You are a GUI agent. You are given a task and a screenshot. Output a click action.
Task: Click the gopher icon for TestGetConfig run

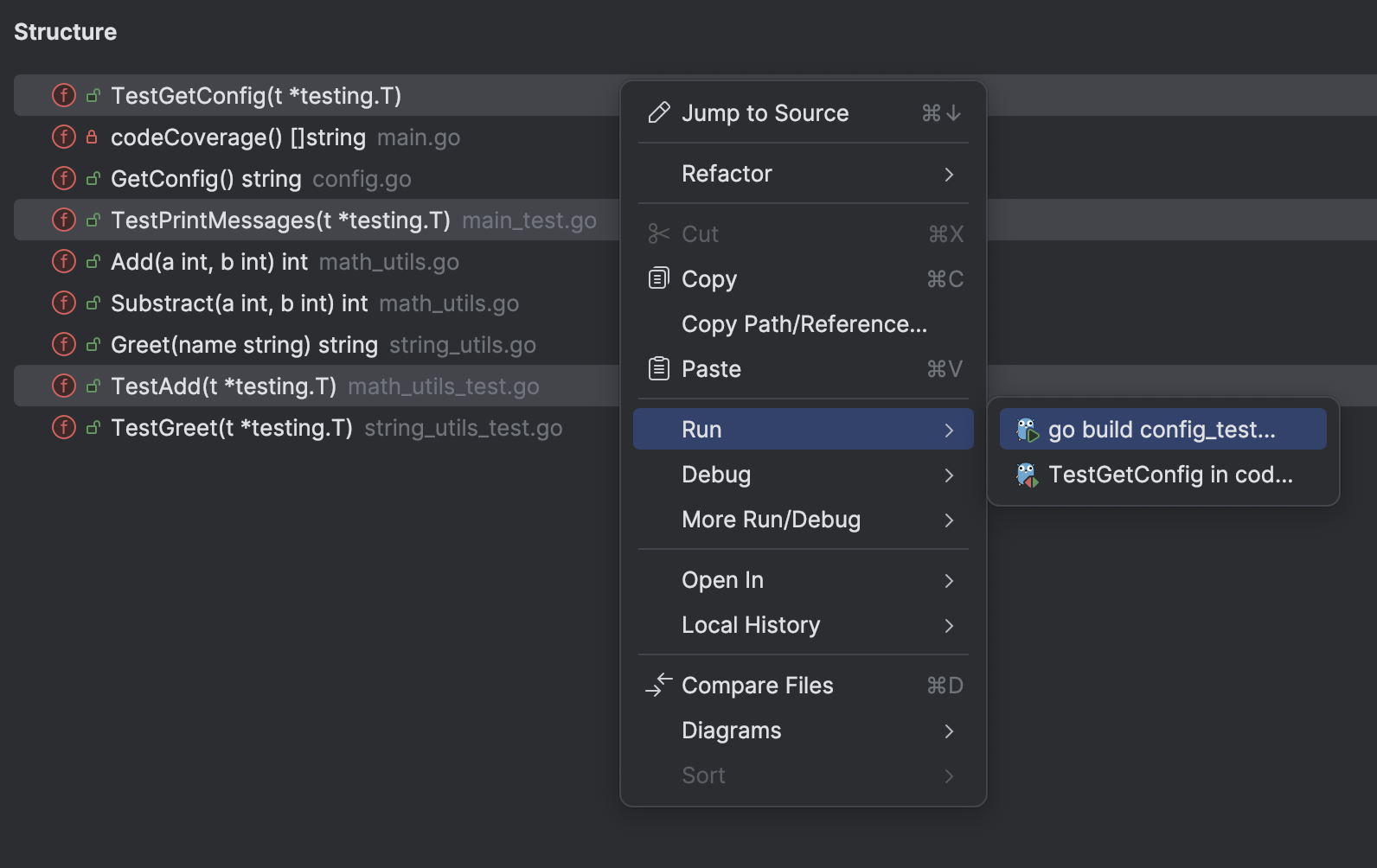(1027, 475)
